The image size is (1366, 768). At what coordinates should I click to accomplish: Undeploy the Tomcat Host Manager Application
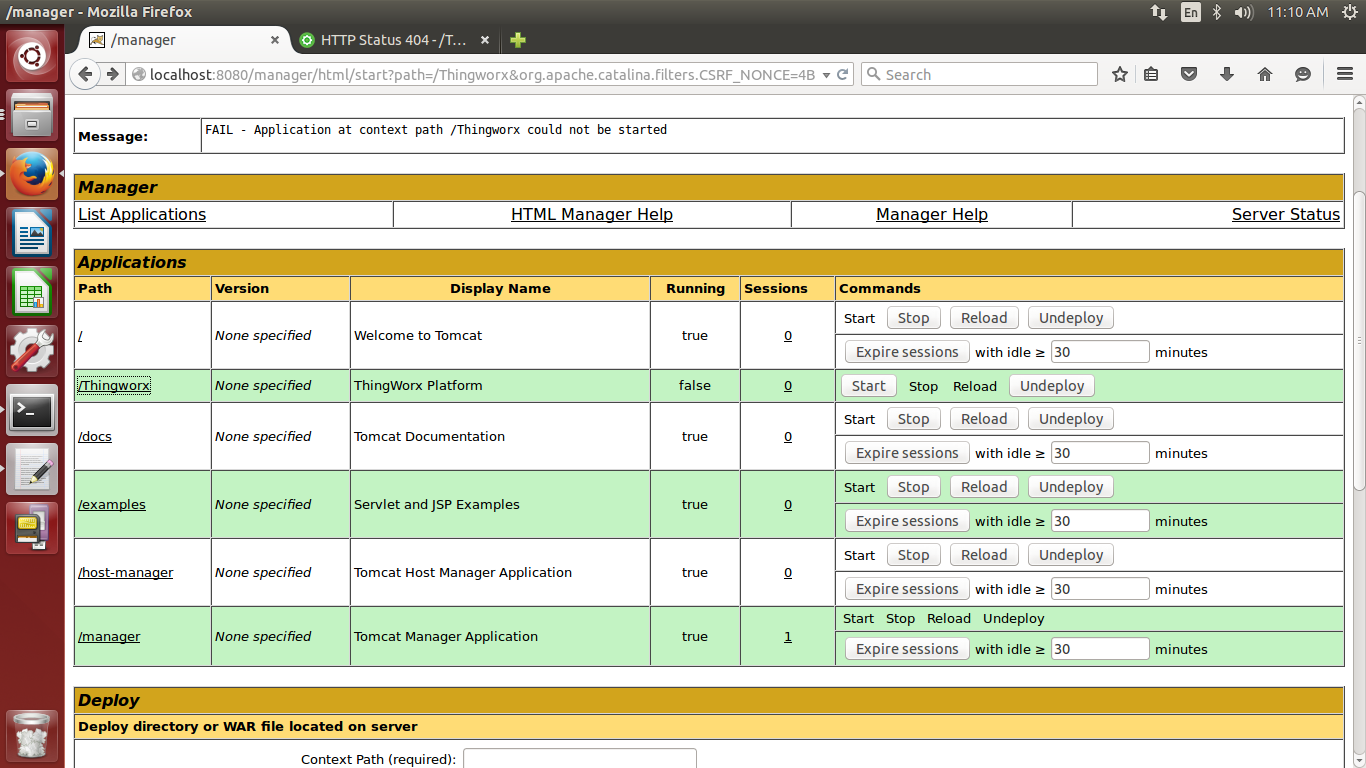[1071, 555]
